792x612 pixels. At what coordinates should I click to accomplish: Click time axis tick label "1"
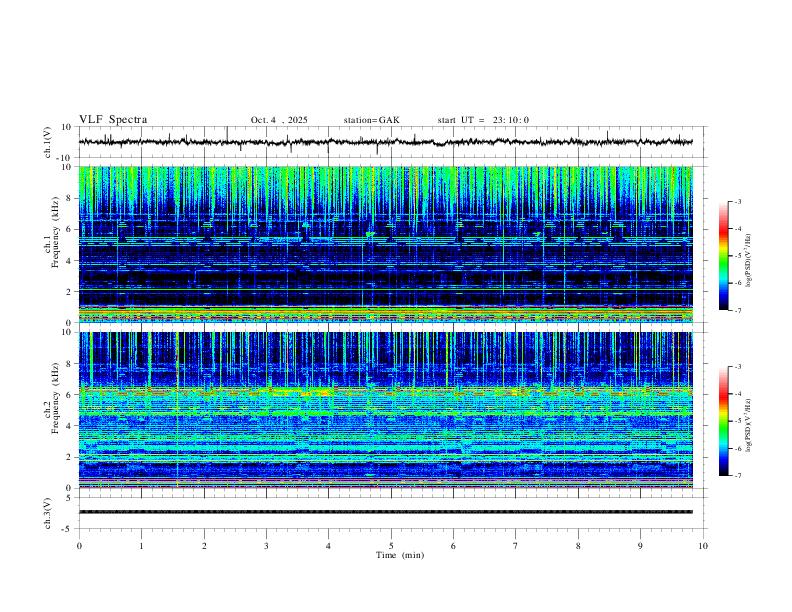pos(141,546)
